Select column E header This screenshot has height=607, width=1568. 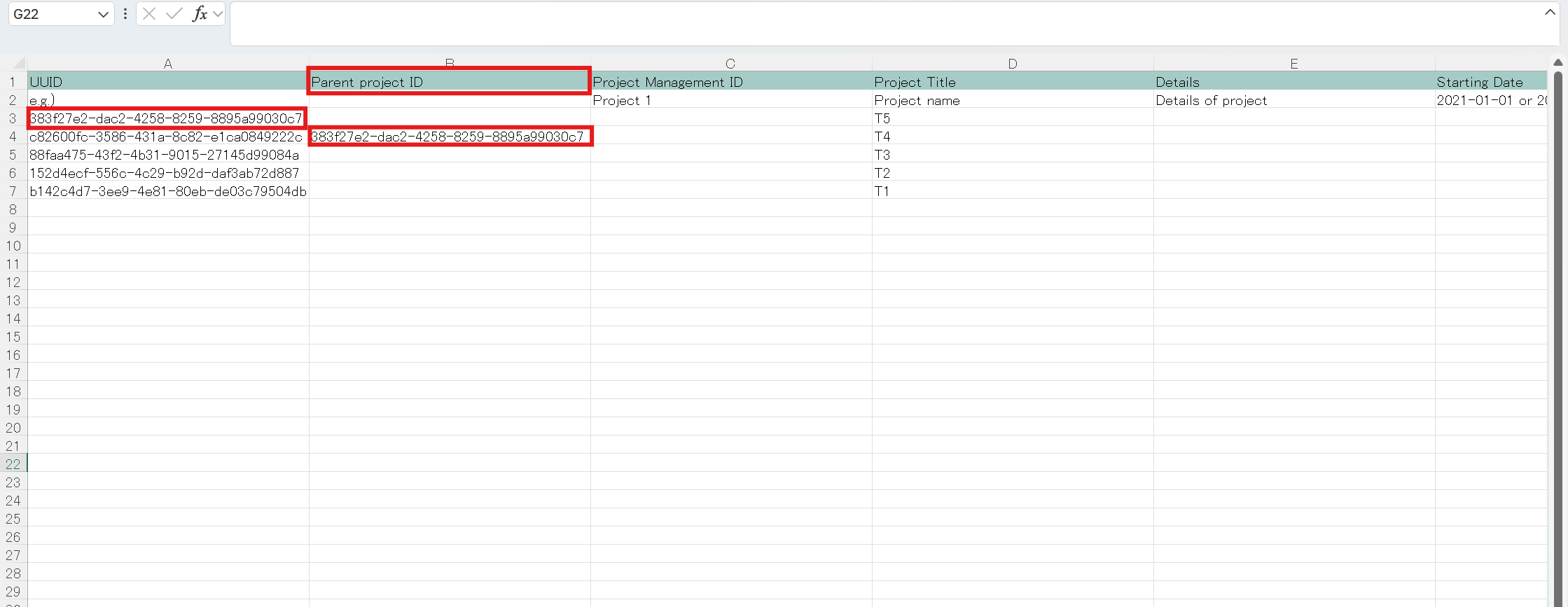(1293, 64)
